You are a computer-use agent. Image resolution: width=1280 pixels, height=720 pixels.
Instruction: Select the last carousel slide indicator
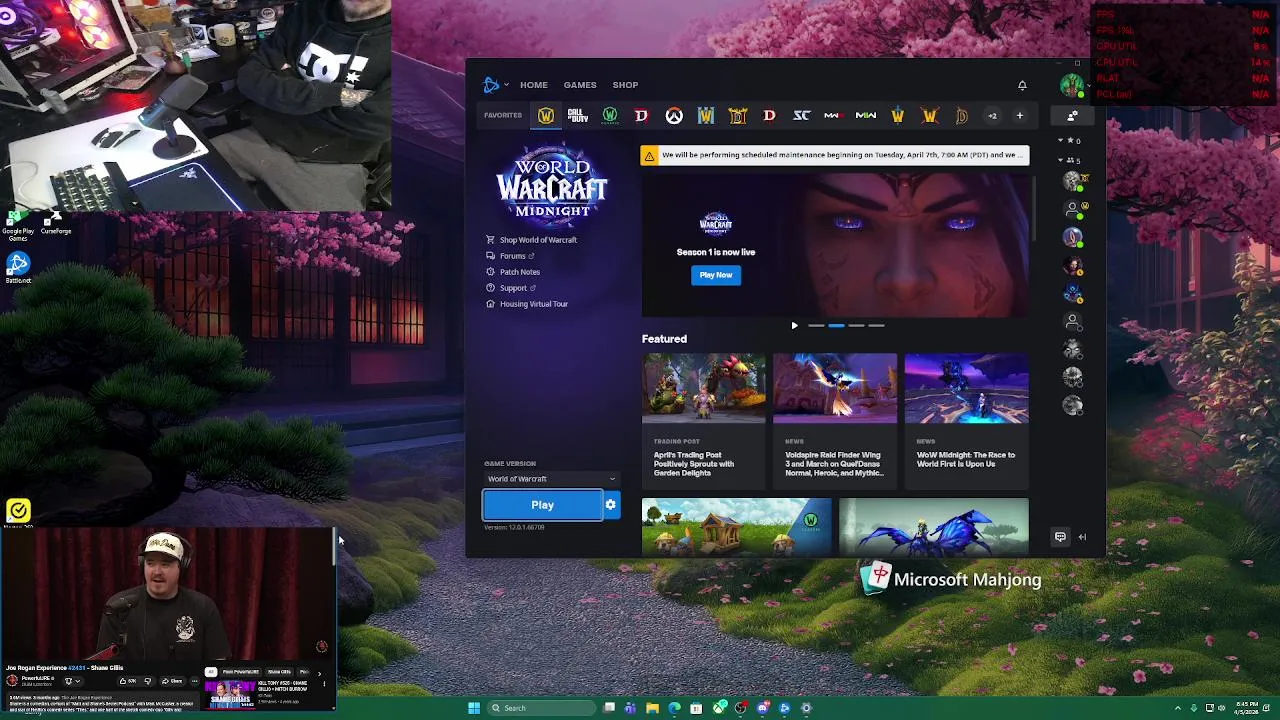click(x=876, y=326)
